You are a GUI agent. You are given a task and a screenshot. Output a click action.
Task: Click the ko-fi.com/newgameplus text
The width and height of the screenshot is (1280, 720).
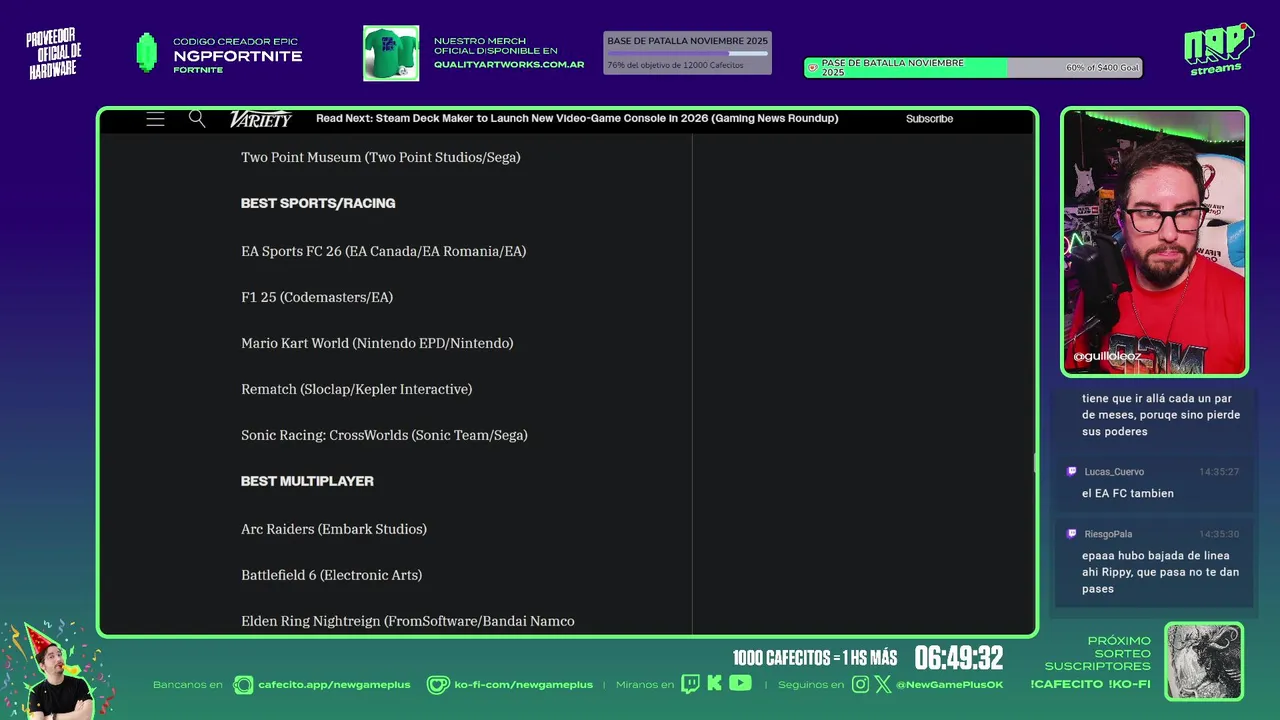point(523,685)
